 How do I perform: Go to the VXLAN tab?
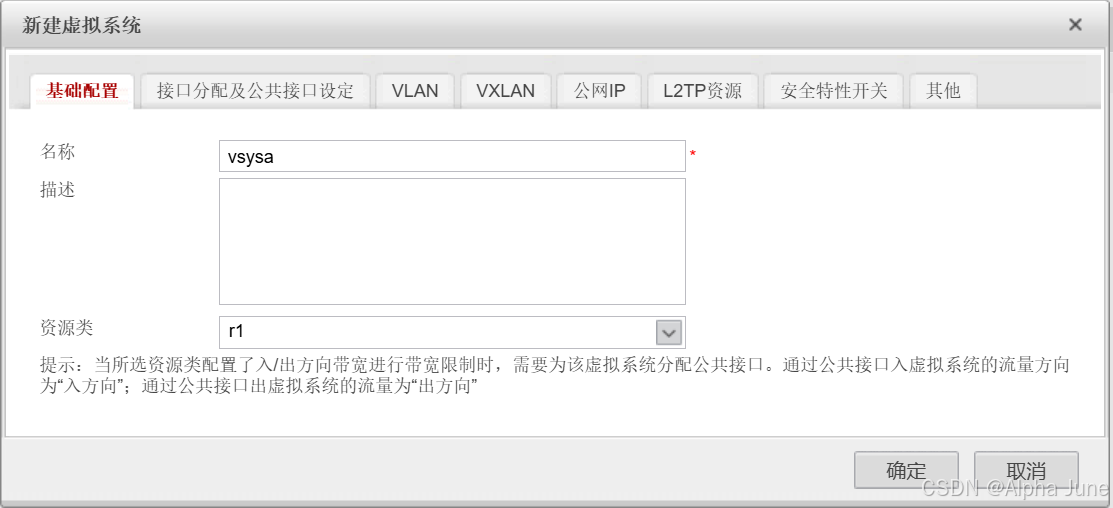[505, 91]
